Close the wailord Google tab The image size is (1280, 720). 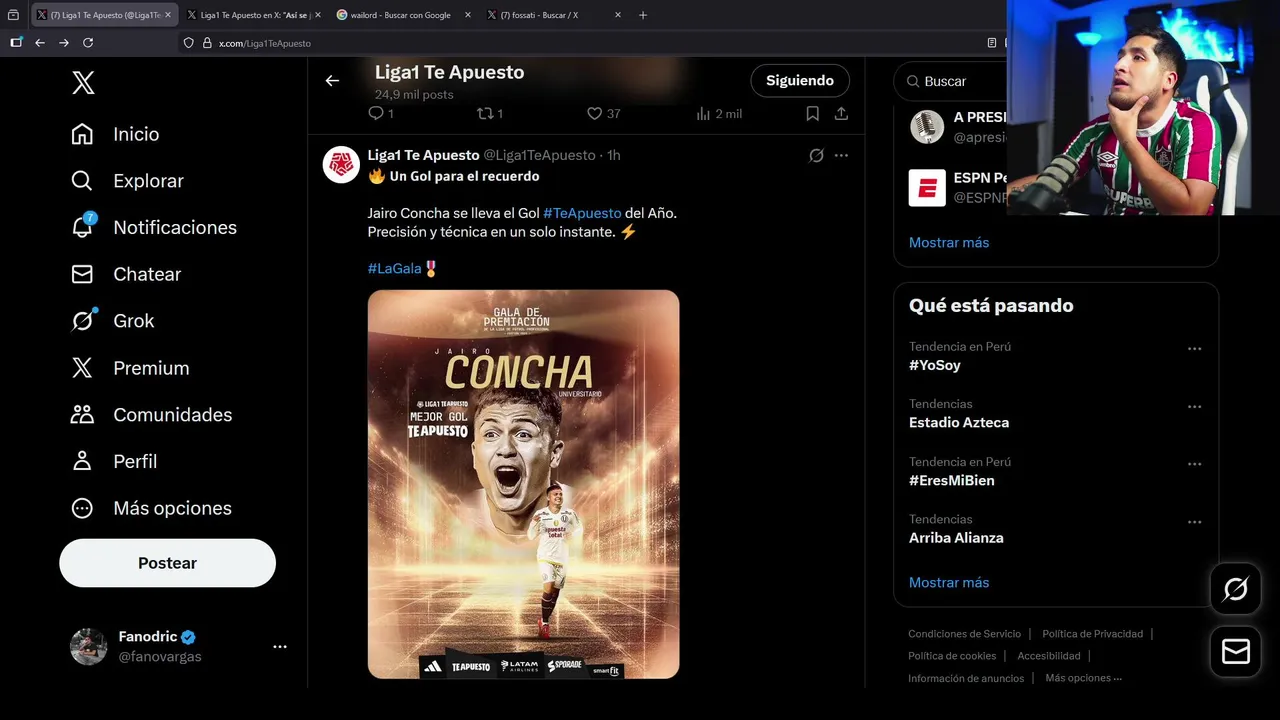(x=467, y=15)
